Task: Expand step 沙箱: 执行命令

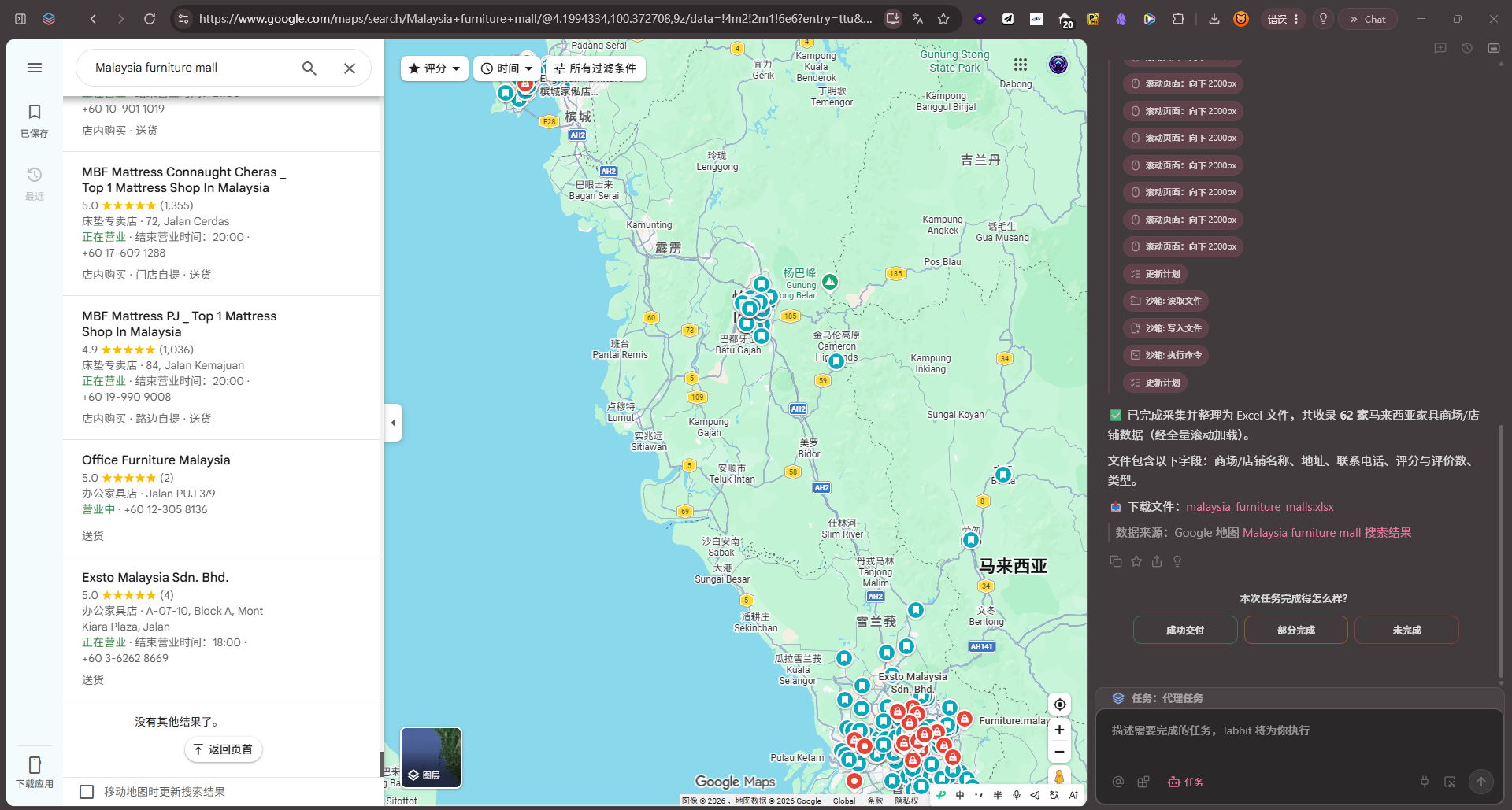Action: pyautogui.click(x=1165, y=355)
